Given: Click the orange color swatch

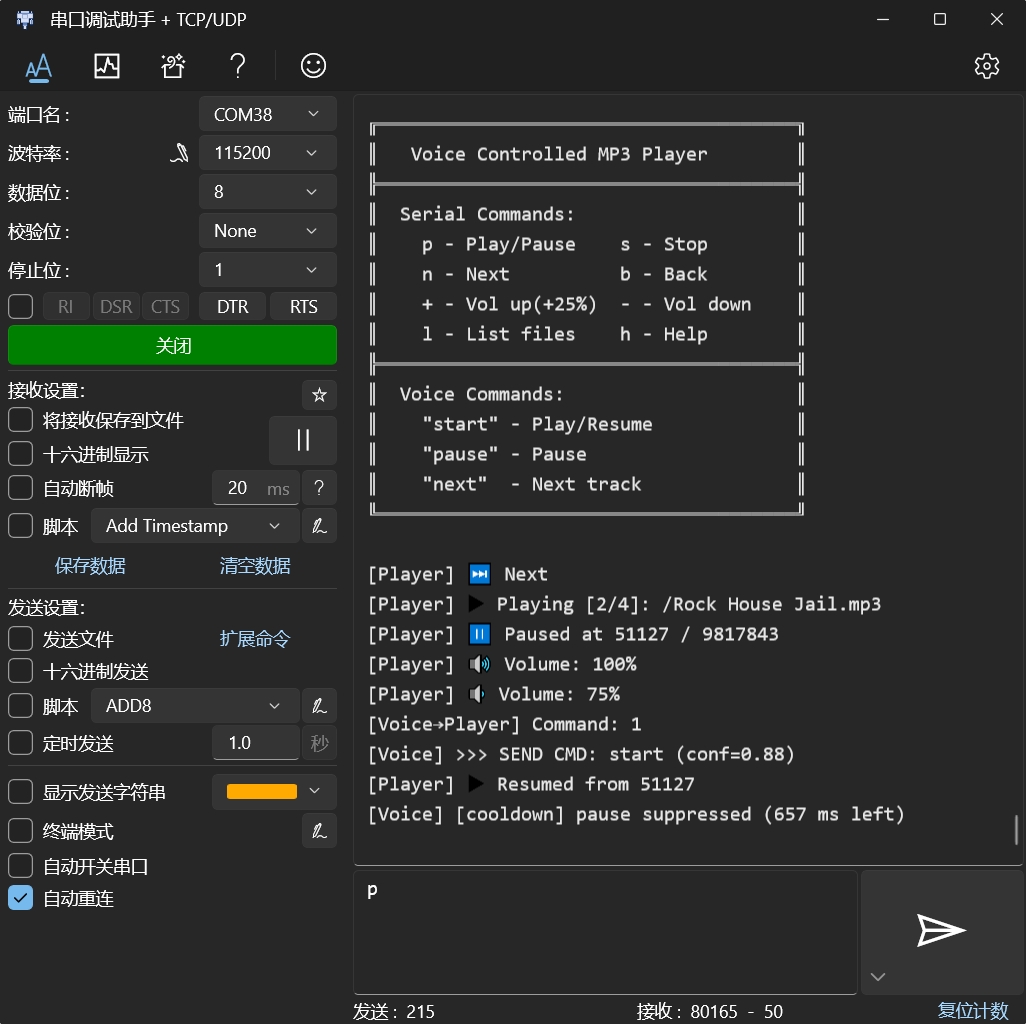Looking at the screenshot, I should click(262, 792).
